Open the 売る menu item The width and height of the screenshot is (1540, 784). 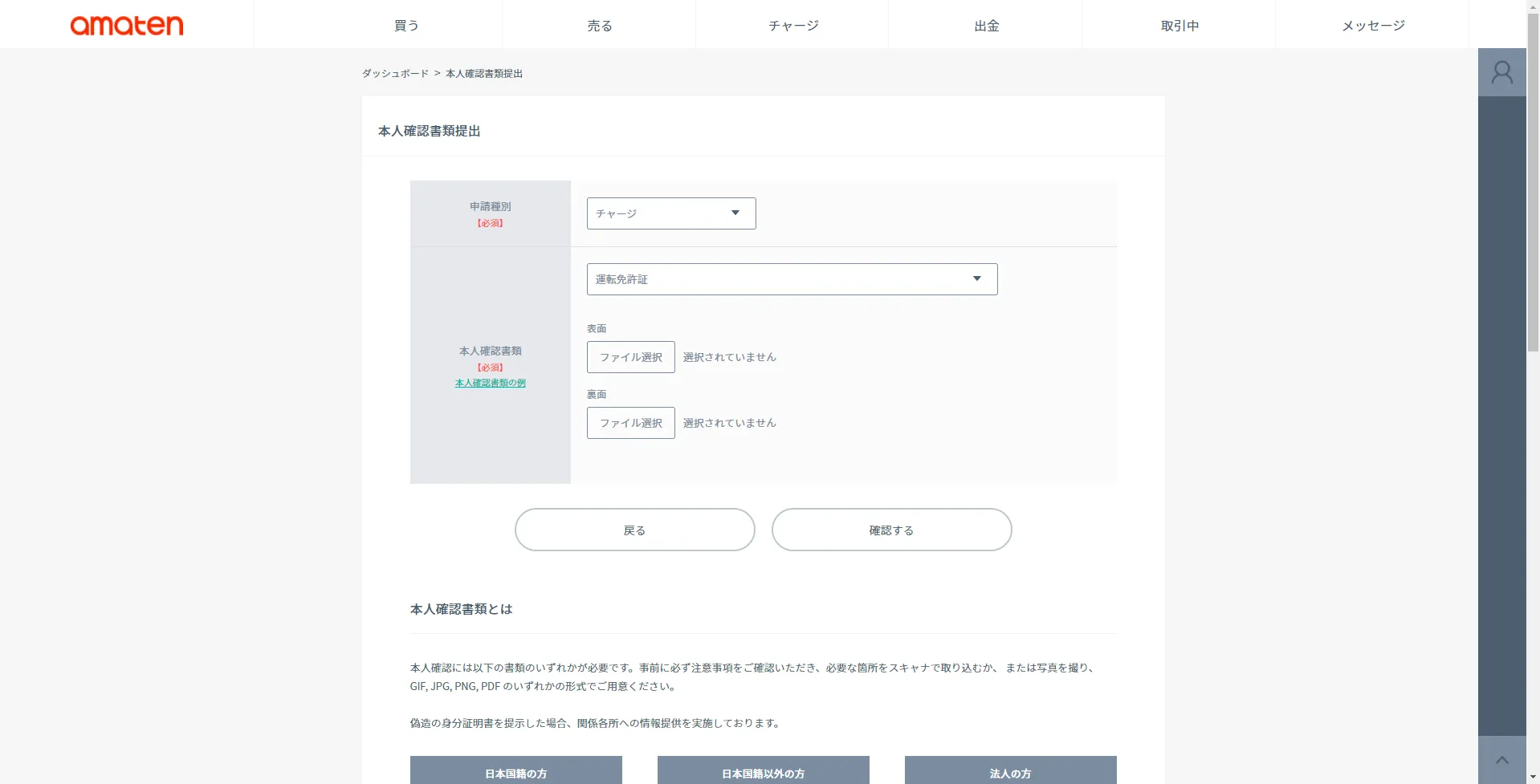click(600, 26)
